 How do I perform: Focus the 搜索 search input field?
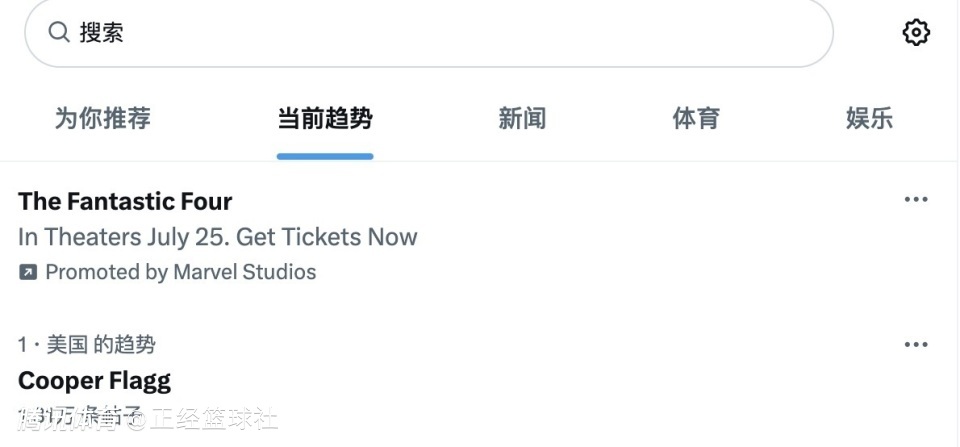(429, 32)
